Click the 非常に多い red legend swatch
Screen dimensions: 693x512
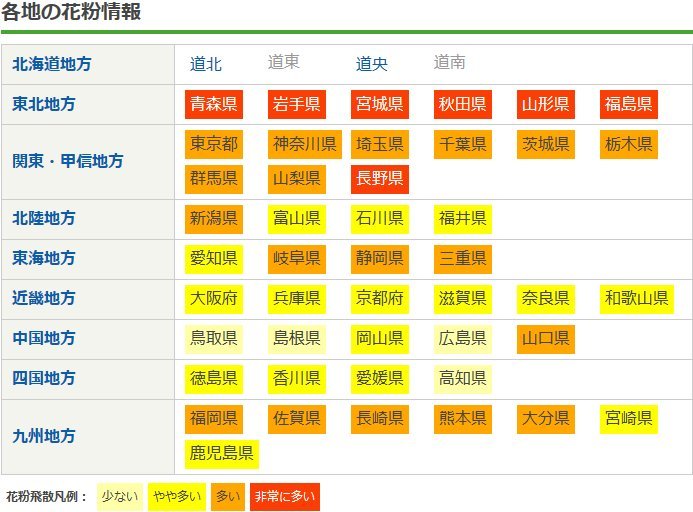284,496
